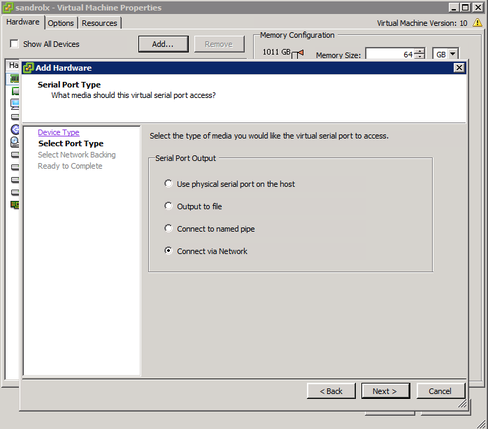Click the Add... button in Properties window
Image resolution: width=488 pixels, height=429 pixels.
163,44
